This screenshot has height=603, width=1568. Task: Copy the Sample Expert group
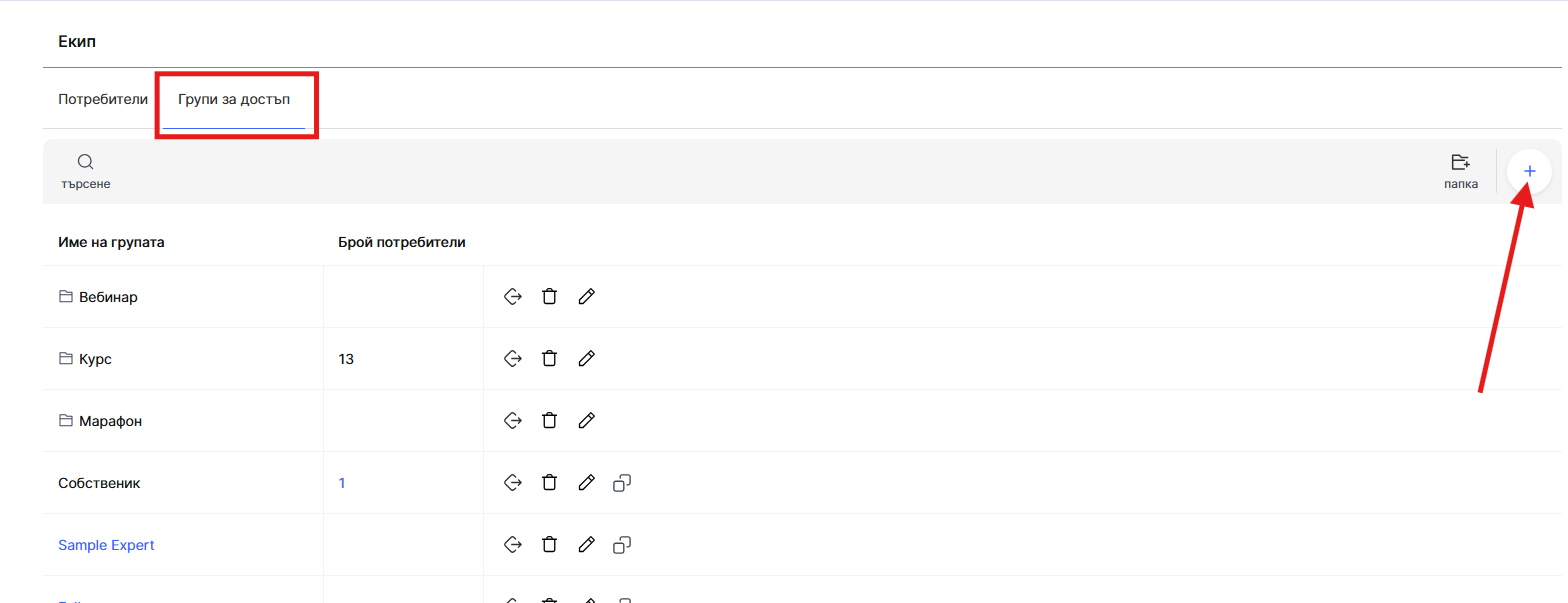[x=622, y=545]
